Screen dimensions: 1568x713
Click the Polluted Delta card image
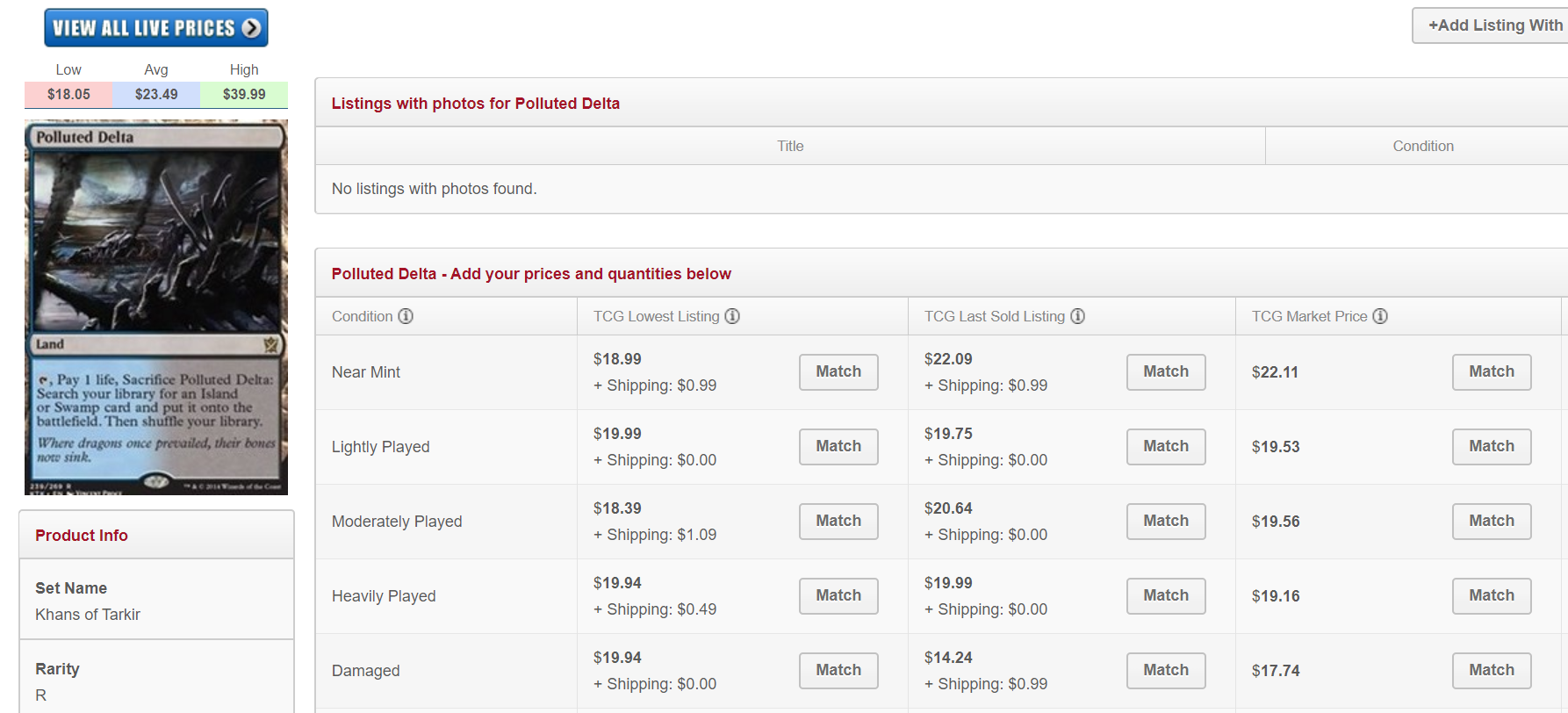point(156,307)
